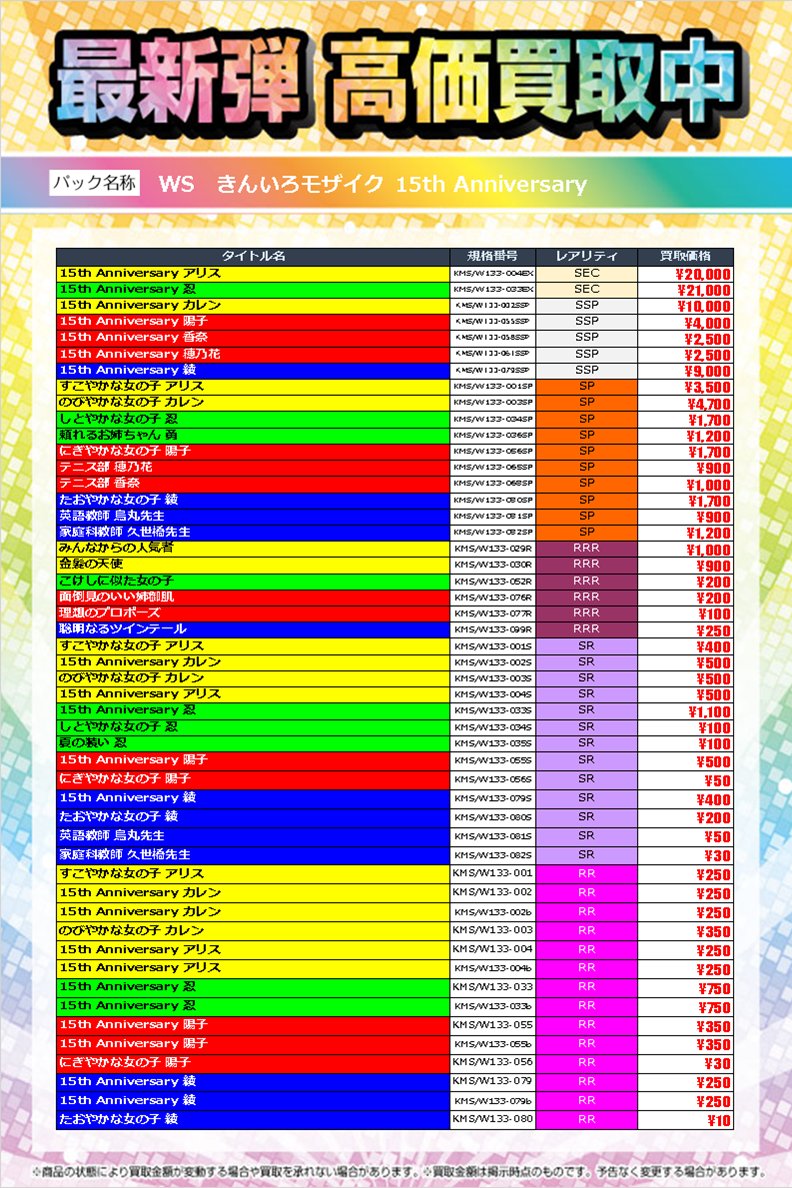Select card number KMS/W133-099R
This screenshot has width=792, height=1188.
pyautogui.click(x=493, y=630)
